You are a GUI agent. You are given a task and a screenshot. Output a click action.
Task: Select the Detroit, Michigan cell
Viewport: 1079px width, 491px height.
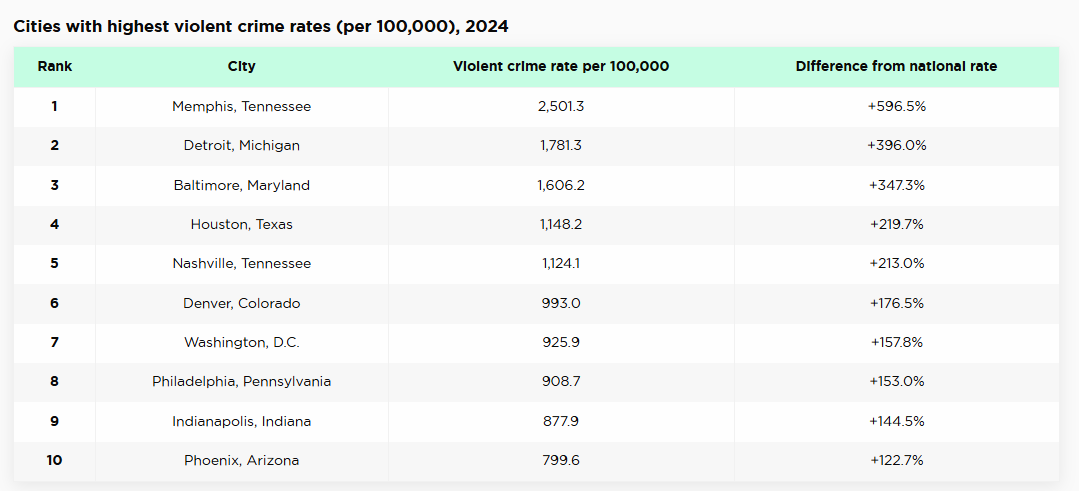pos(241,145)
